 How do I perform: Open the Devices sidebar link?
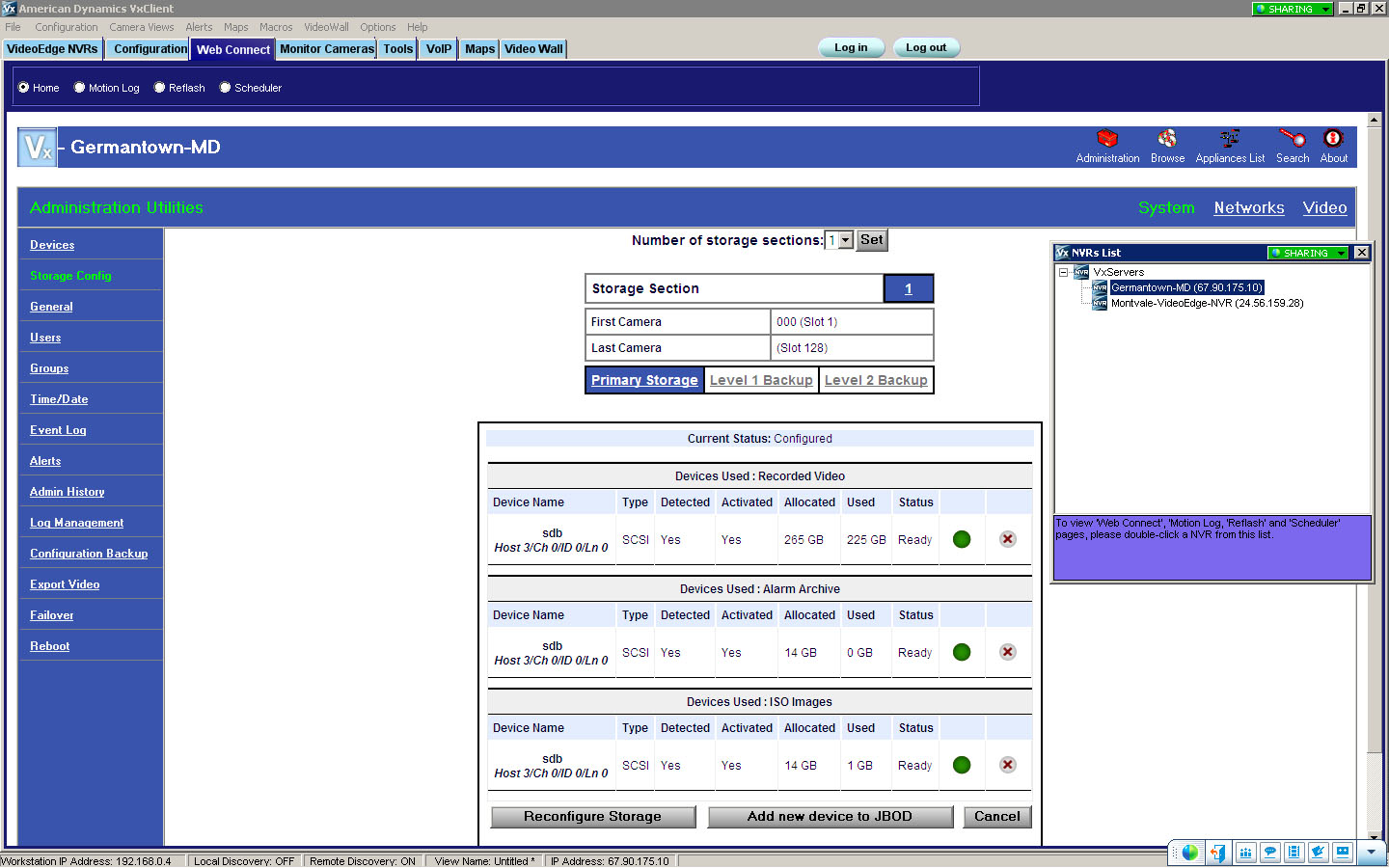point(52,245)
